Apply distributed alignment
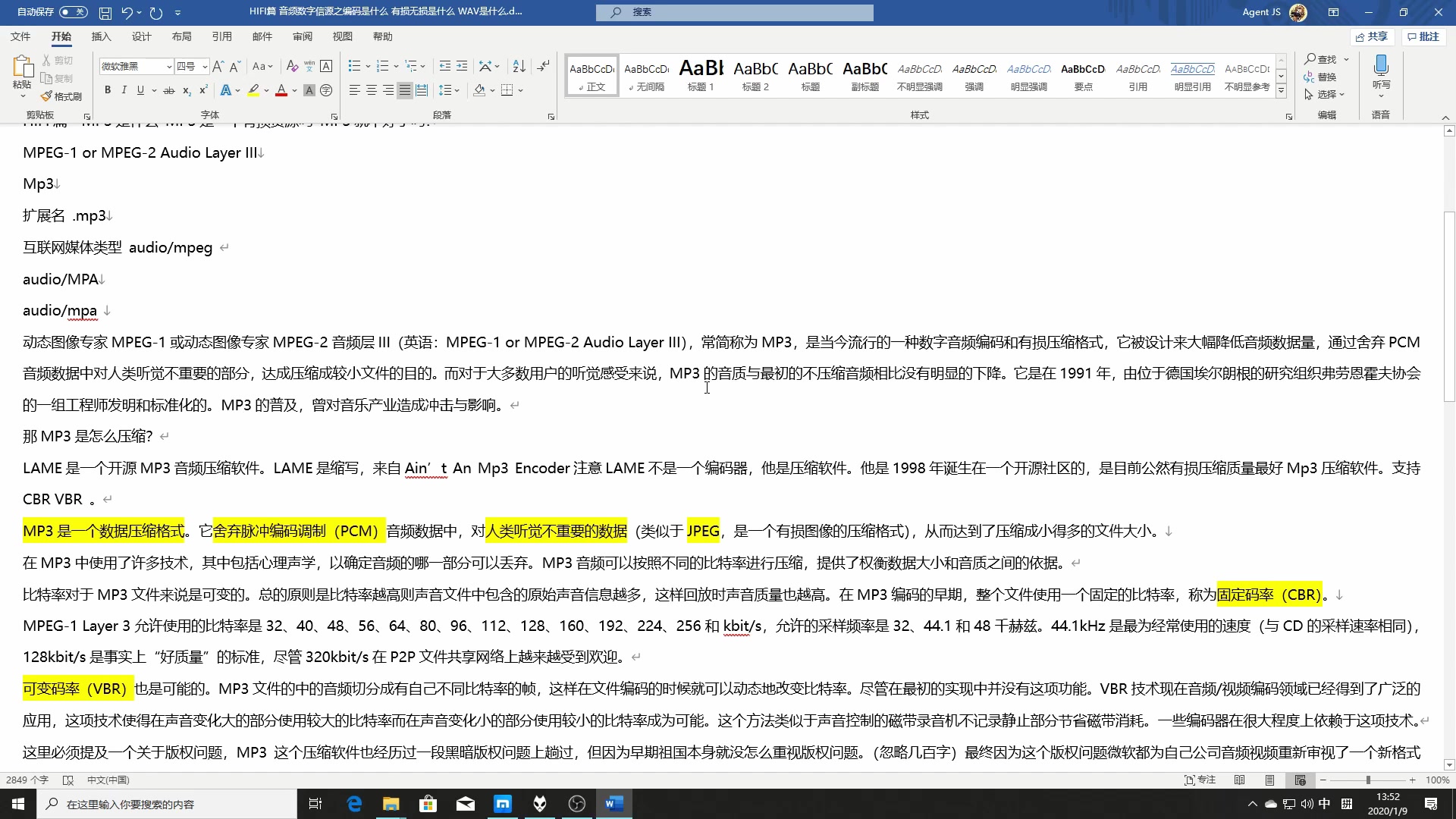The width and height of the screenshot is (1456, 819). click(x=422, y=90)
